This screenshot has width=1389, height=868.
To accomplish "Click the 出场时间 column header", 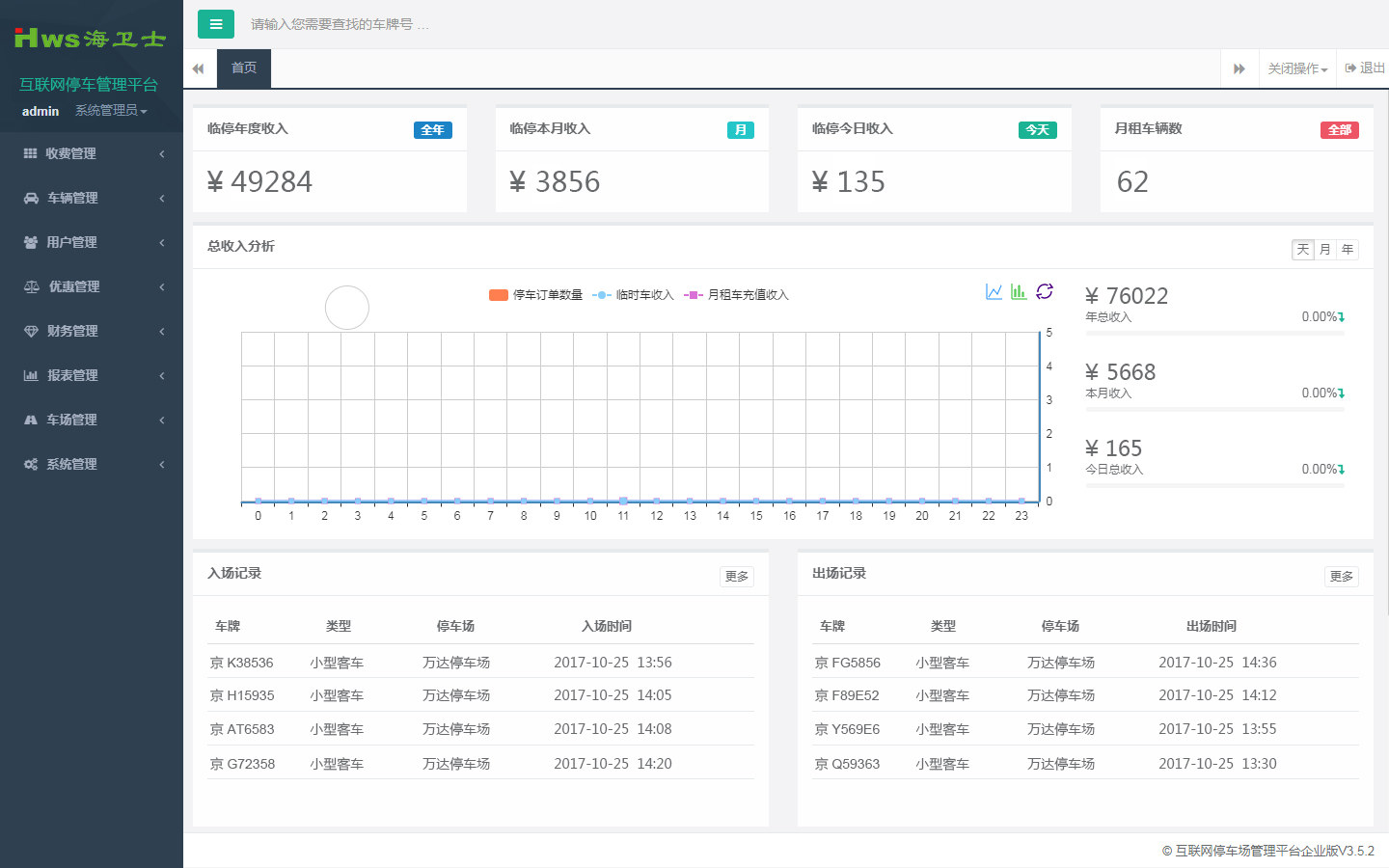I will click(1212, 626).
